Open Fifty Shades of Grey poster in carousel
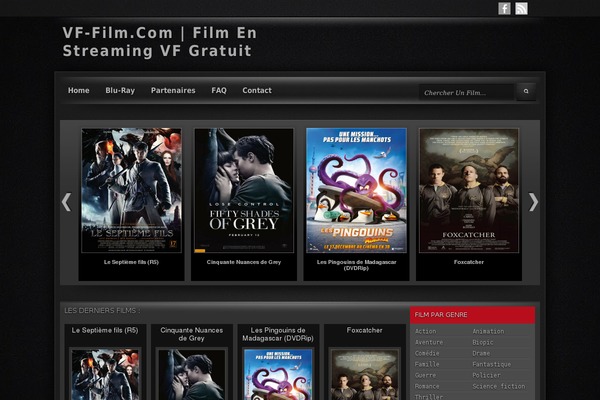The height and width of the screenshot is (400, 600). pyautogui.click(x=244, y=190)
